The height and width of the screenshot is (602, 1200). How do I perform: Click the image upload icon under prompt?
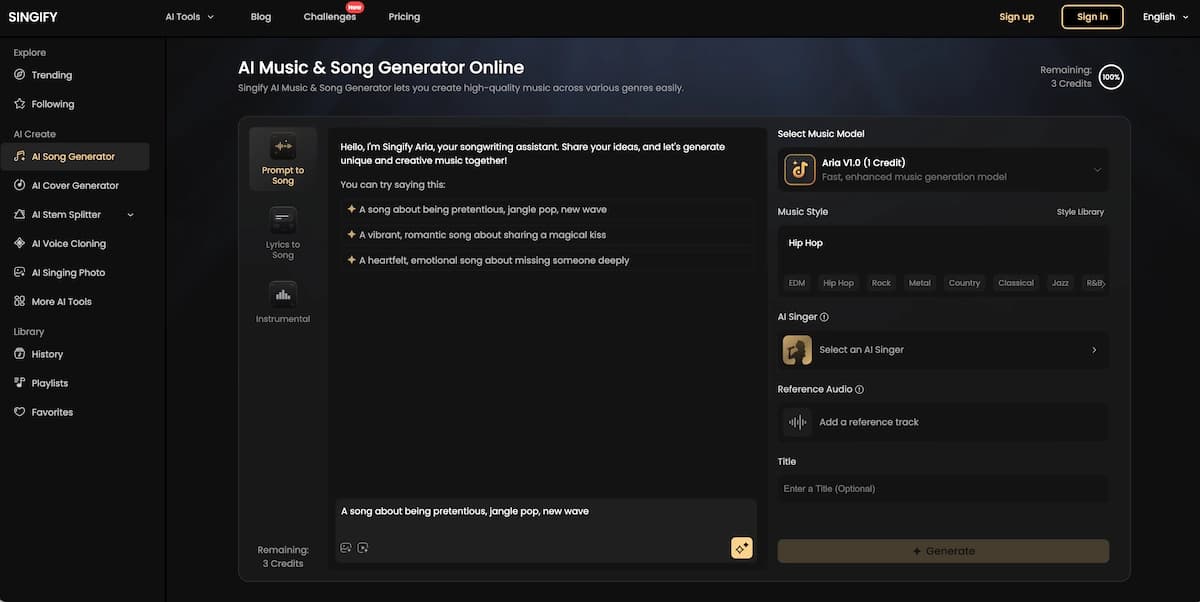click(345, 548)
